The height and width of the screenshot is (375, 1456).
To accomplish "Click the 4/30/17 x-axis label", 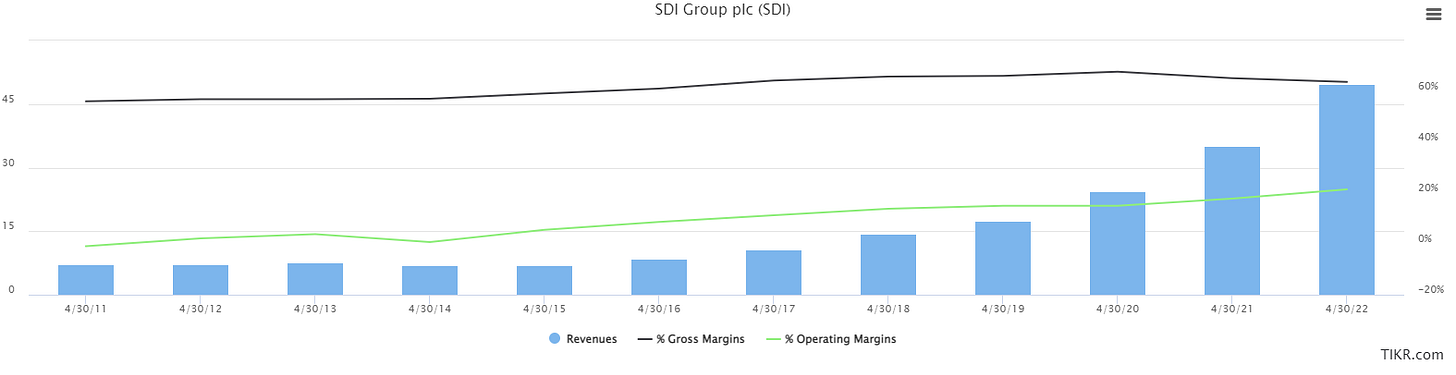I will pyautogui.click(x=774, y=309).
